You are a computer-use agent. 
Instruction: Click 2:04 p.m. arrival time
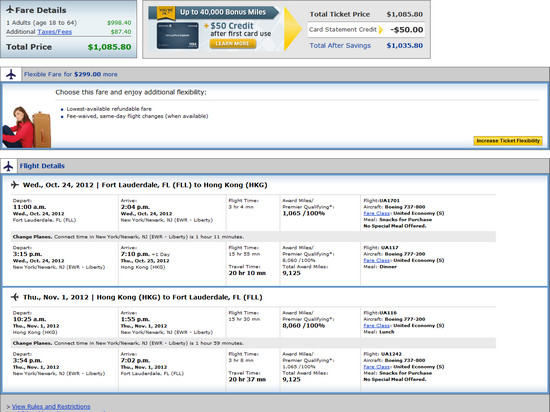(135, 207)
